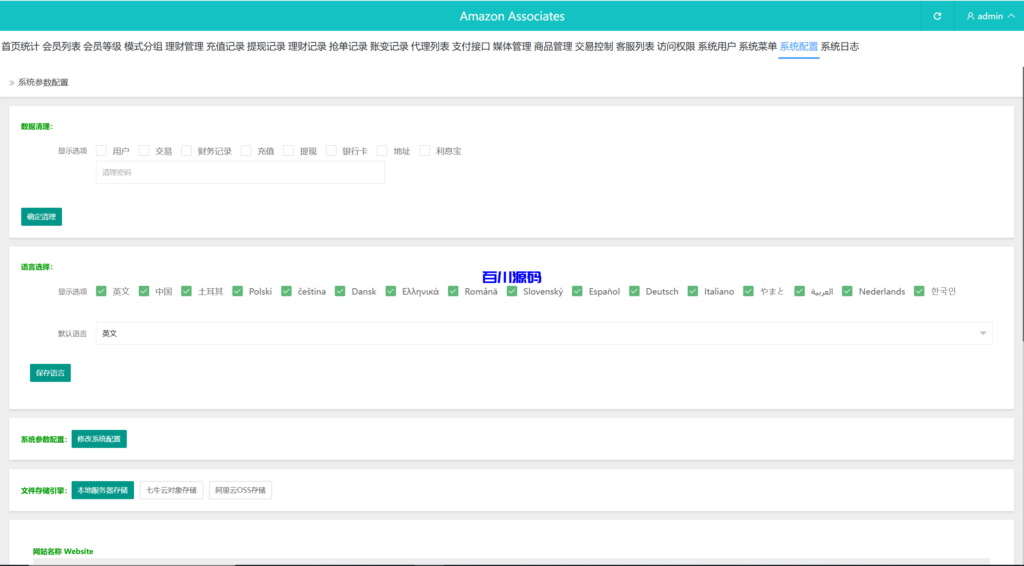The height and width of the screenshot is (566, 1024).
Task: Uncheck the Polski language checkbox
Action: tap(238, 291)
